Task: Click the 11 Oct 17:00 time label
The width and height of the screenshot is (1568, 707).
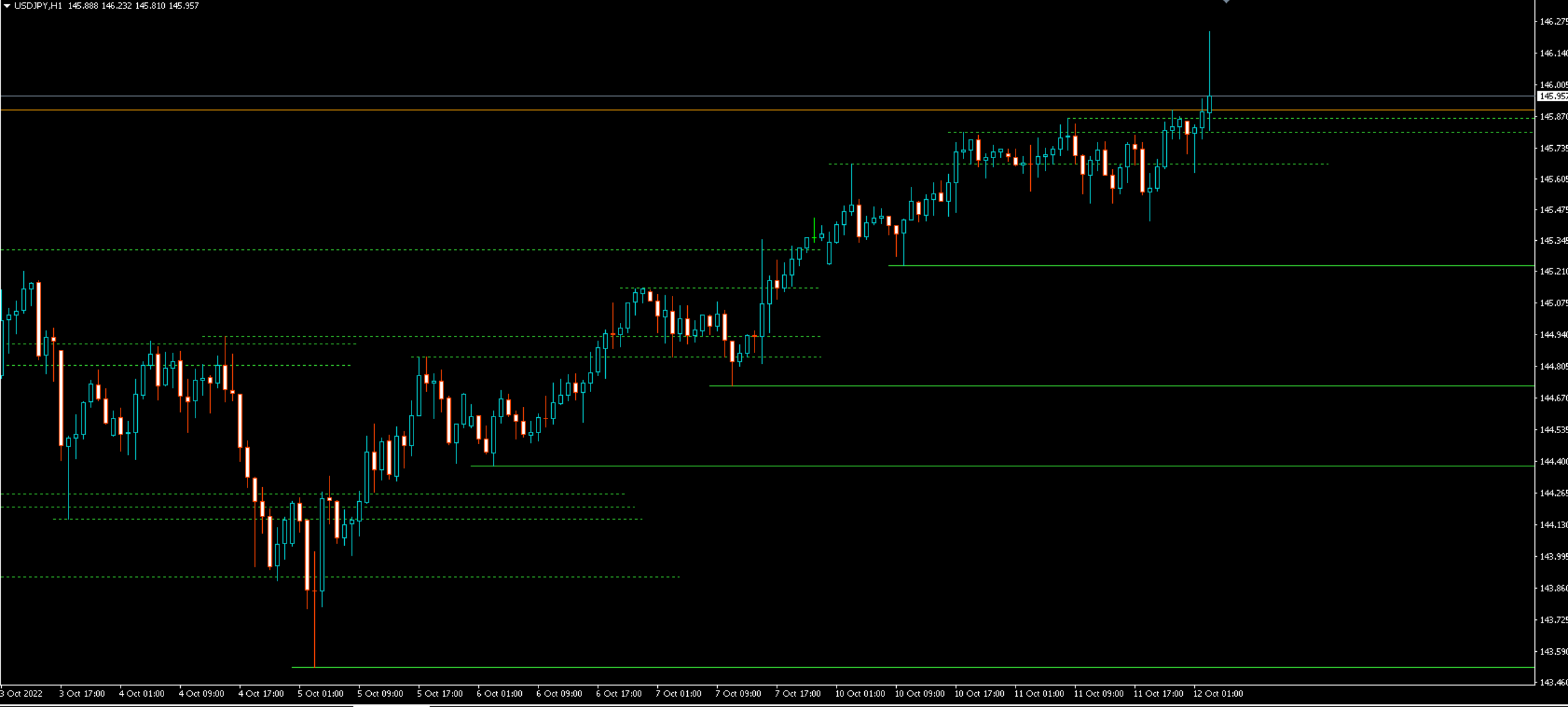Action: (x=1158, y=694)
